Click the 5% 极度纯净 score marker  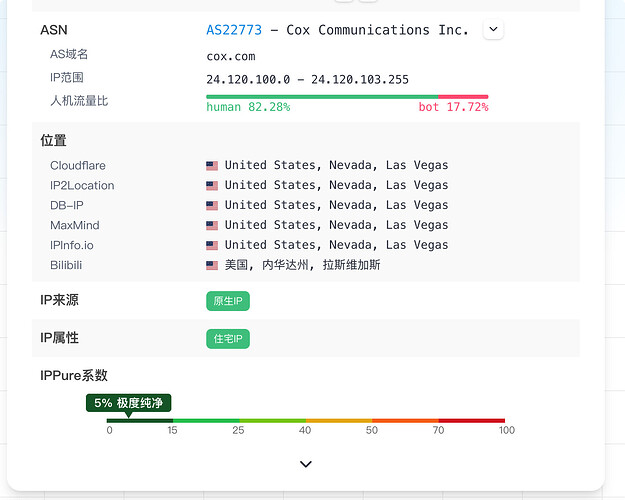coord(128,403)
